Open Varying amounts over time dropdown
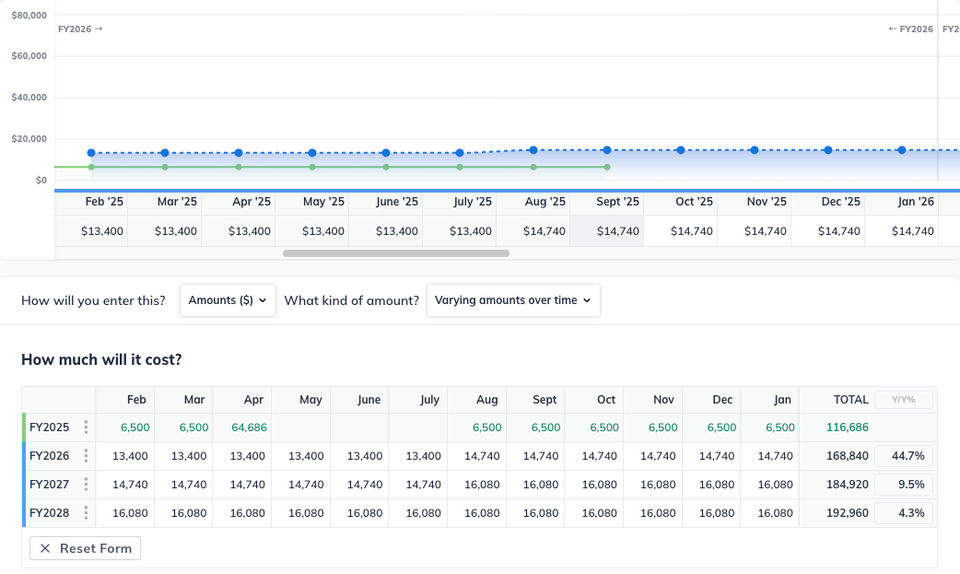 (x=513, y=300)
